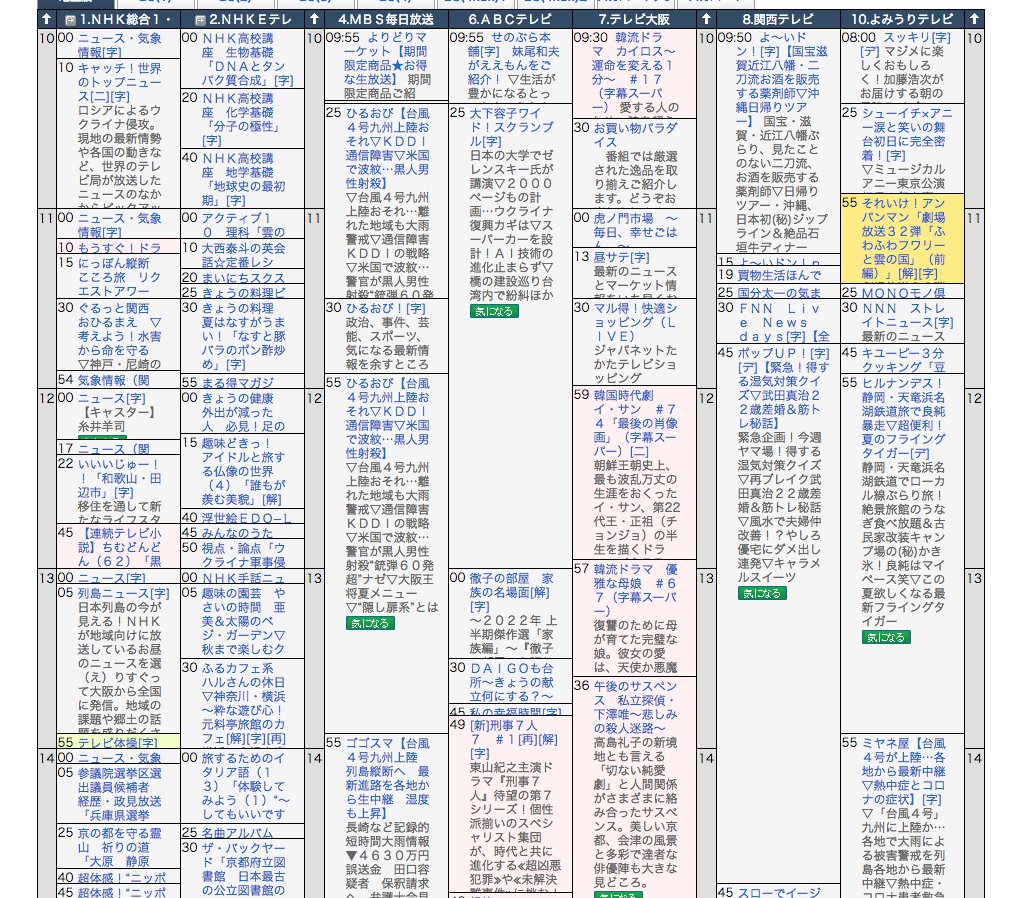The width and height of the screenshot is (1023, 898).
Task: Open 連続テレビ小説 ちむどんどん program
Action: point(119,547)
